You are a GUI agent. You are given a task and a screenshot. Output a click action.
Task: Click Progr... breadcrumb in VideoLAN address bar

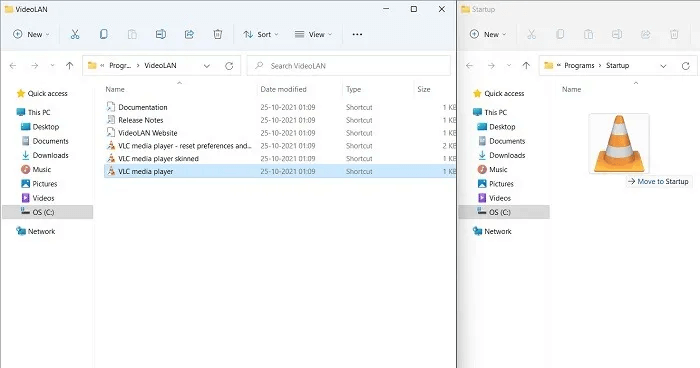pyautogui.click(x=120, y=66)
